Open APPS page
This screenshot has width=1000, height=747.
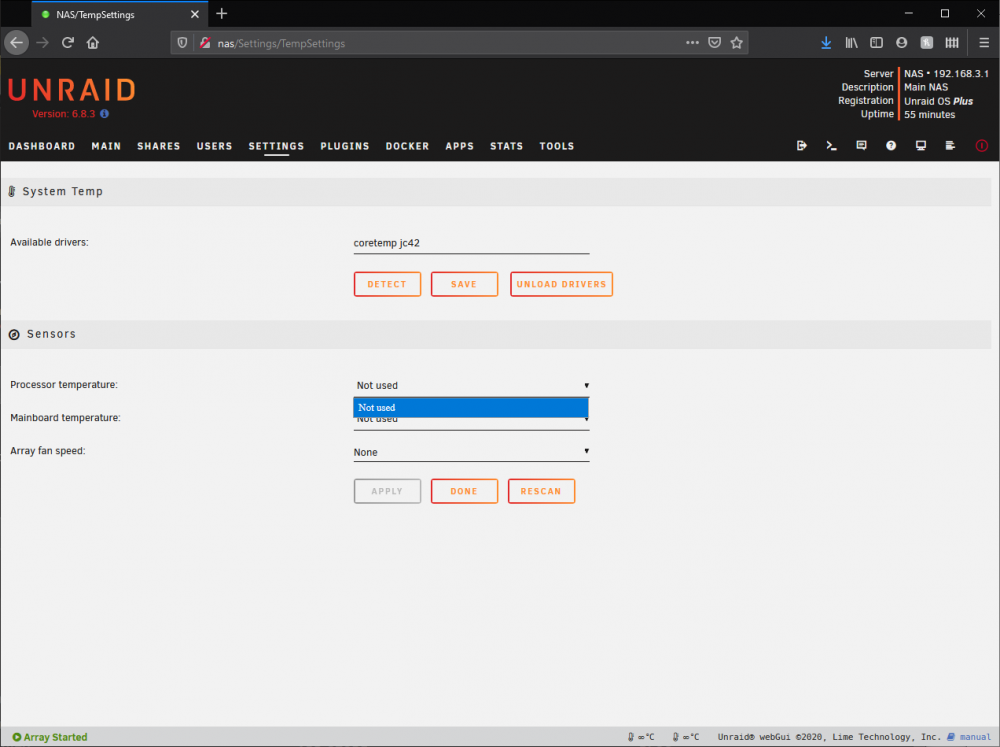(460, 146)
